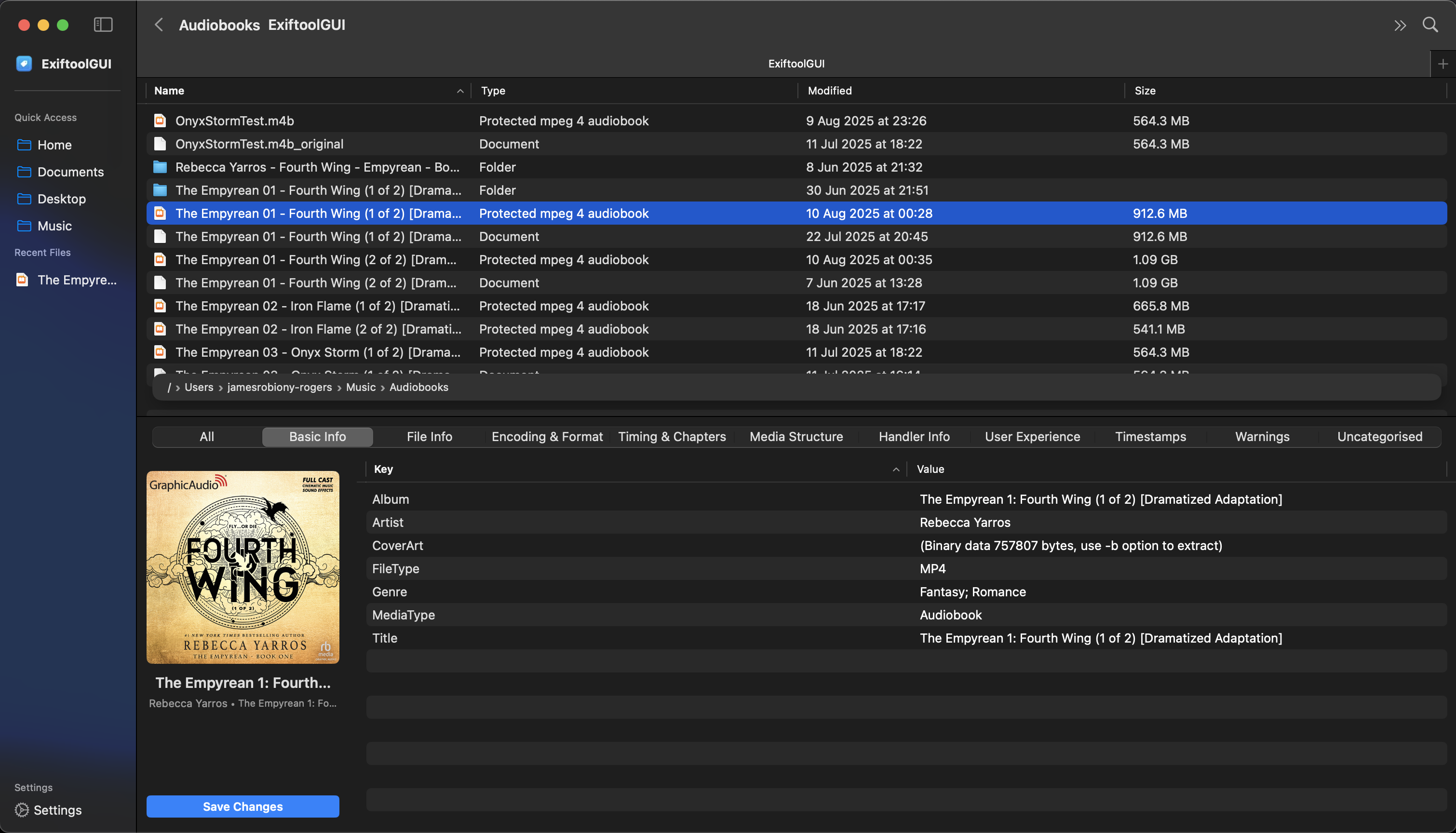
Task: Open Settings via the gear icon
Action: click(x=22, y=810)
